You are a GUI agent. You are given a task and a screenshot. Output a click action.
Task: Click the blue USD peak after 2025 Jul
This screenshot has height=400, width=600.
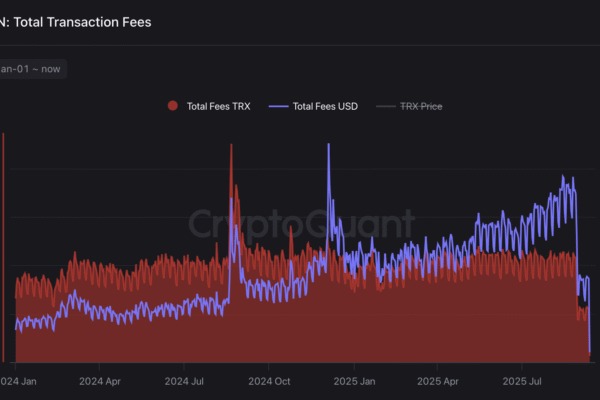564,178
